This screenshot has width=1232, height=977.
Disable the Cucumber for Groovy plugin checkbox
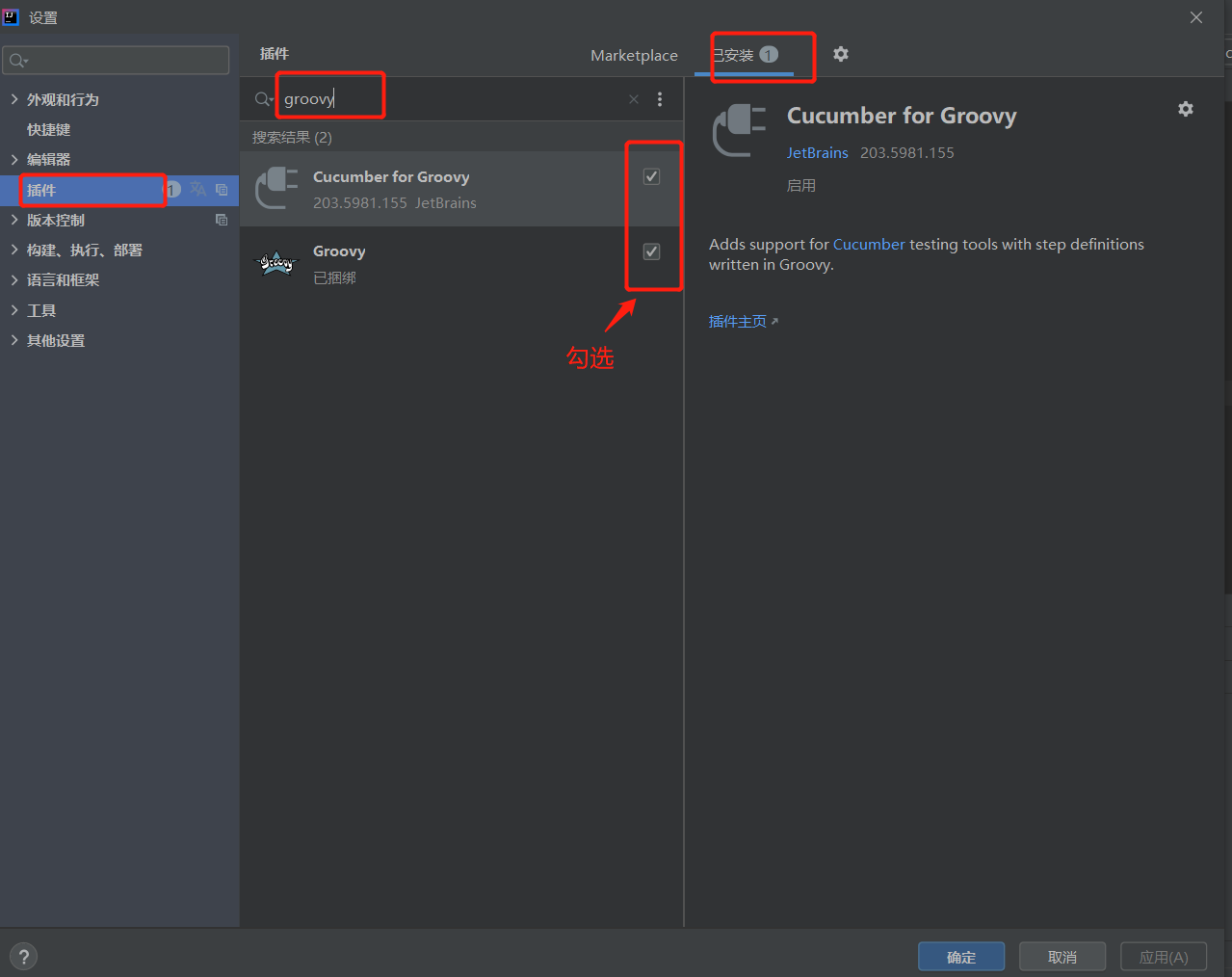(x=651, y=176)
